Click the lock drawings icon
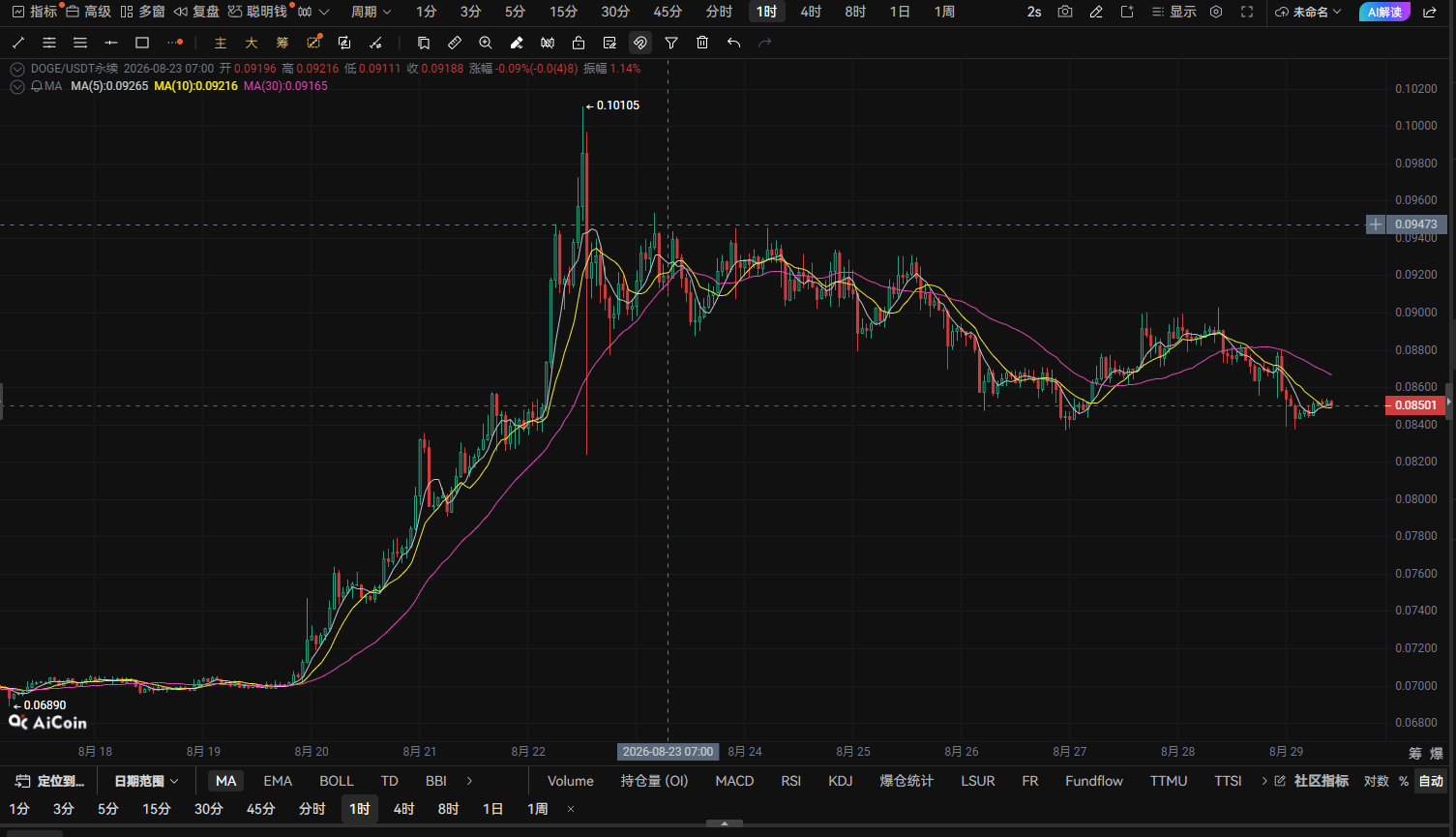Viewport: 1456px width, 837px height. pyautogui.click(x=579, y=43)
